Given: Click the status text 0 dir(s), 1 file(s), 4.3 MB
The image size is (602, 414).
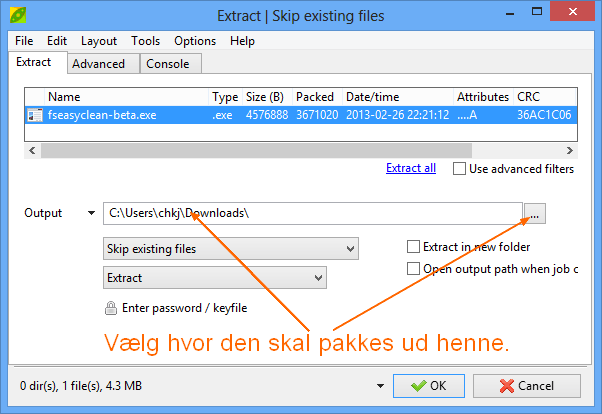Looking at the screenshot, I should (x=81, y=386).
